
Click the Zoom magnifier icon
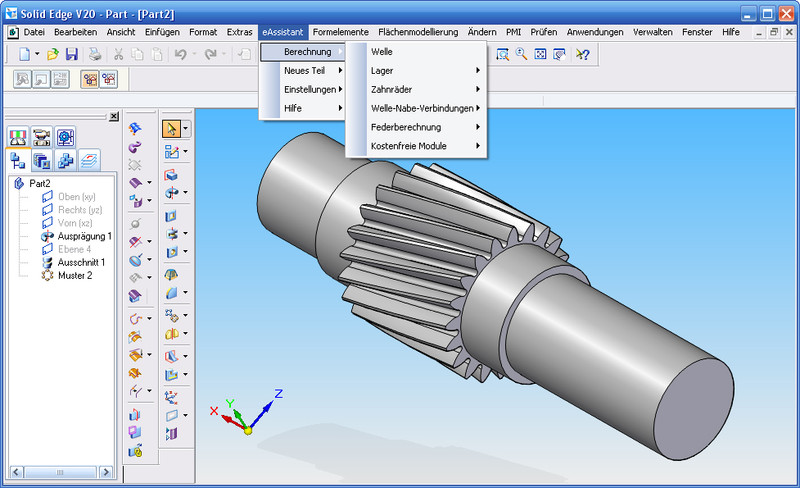click(521, 54)
